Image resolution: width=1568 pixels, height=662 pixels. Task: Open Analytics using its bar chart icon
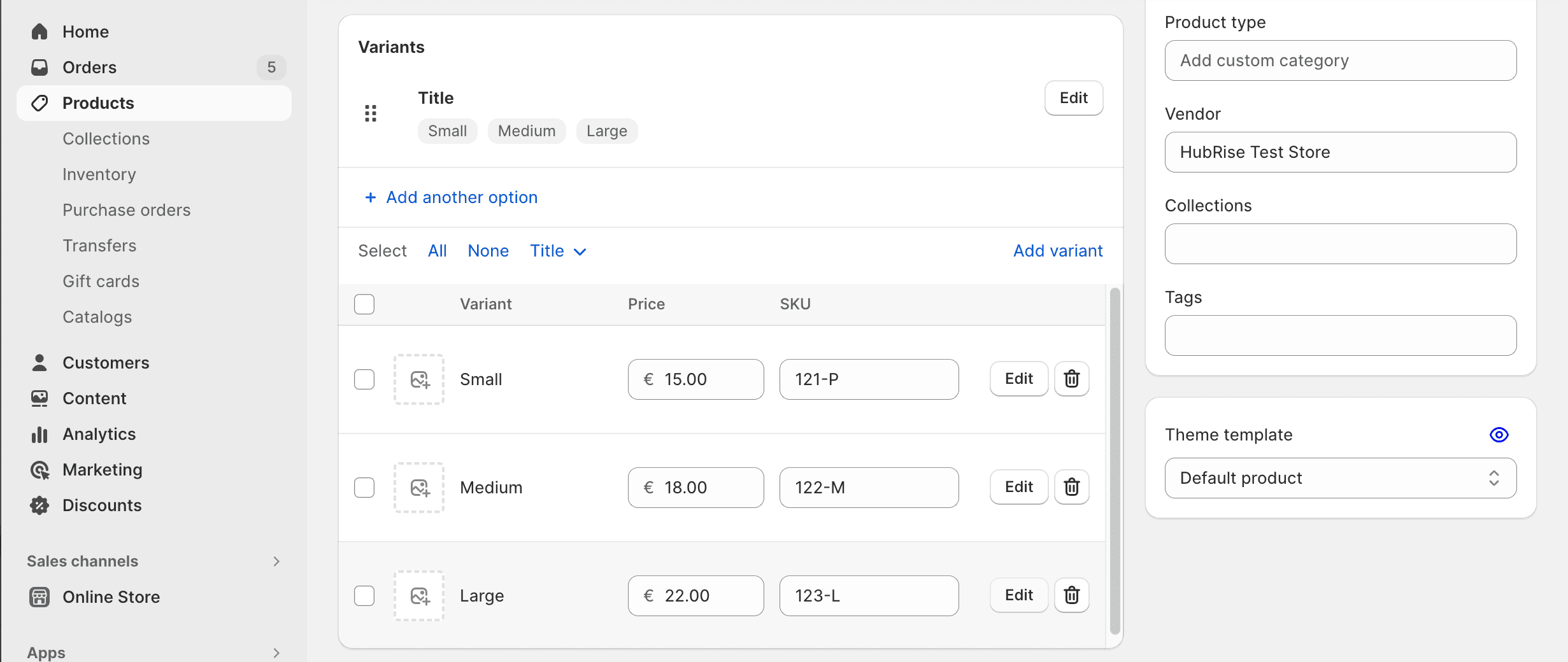click(39, 433)
